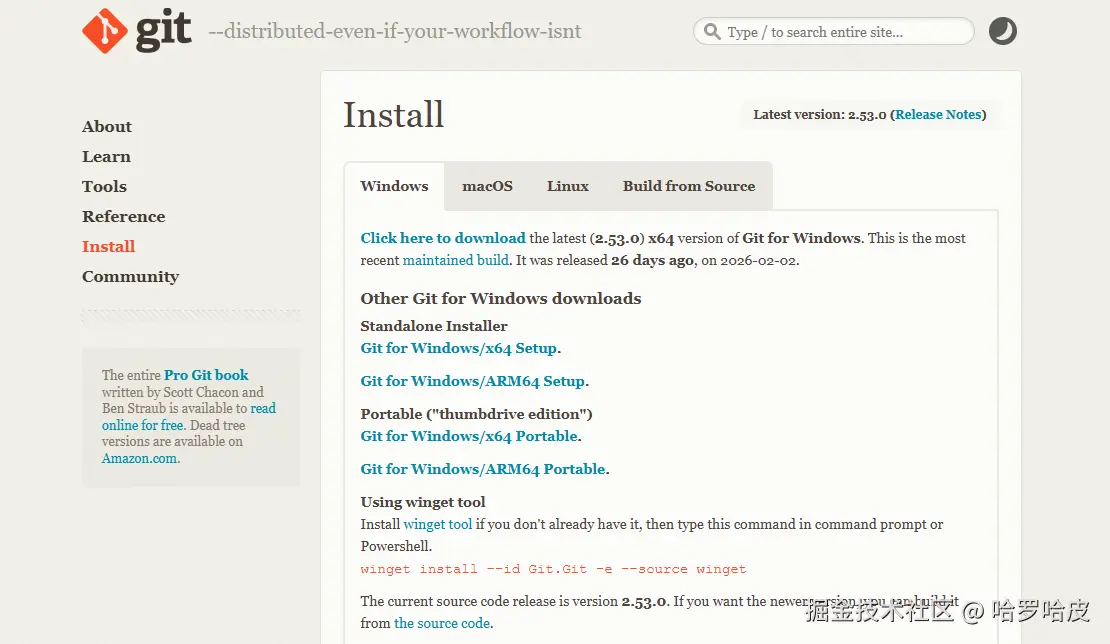Screen dimensions: 1110x644
Task: Click the Install page heading
Action: (x=394, y=115)
